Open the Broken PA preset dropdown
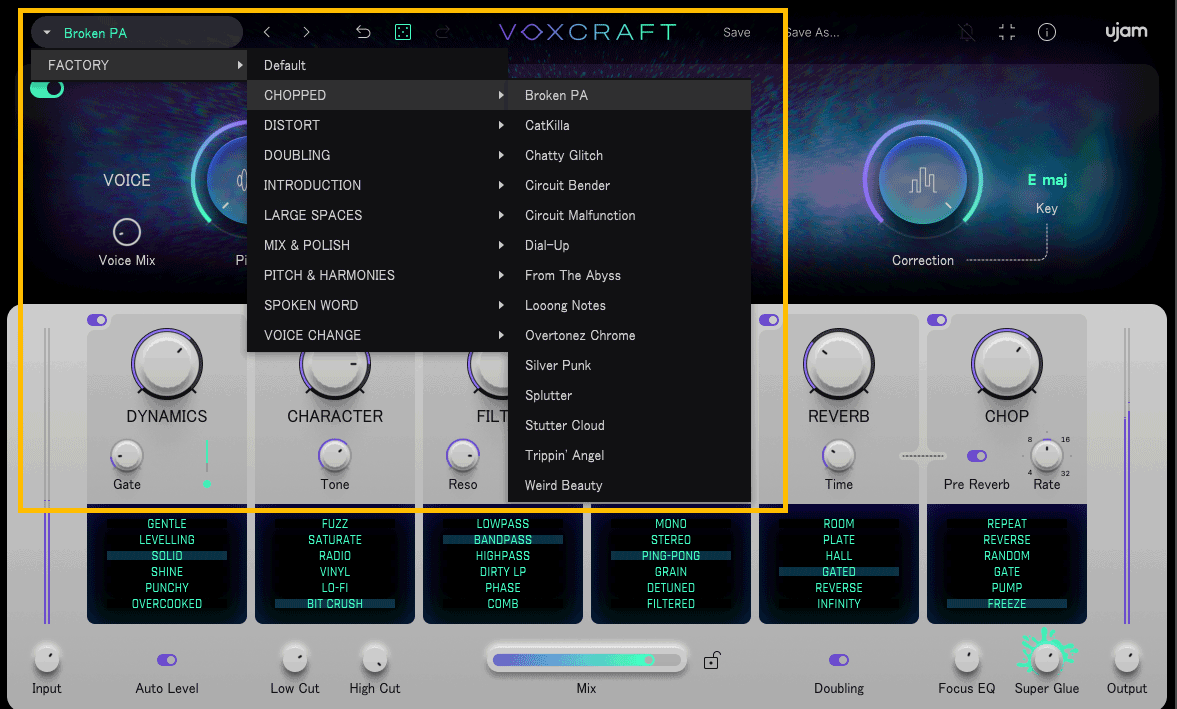 [x=137, y=31]
